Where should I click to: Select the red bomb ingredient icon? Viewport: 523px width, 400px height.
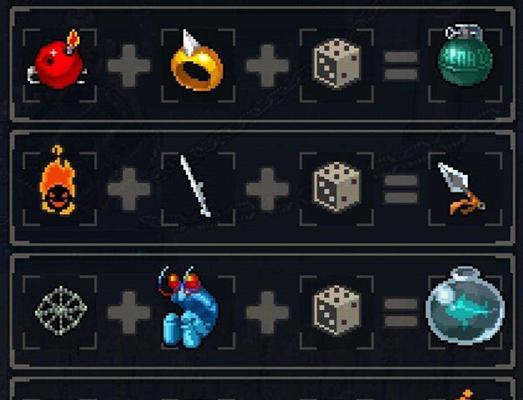tap(58, 60)
